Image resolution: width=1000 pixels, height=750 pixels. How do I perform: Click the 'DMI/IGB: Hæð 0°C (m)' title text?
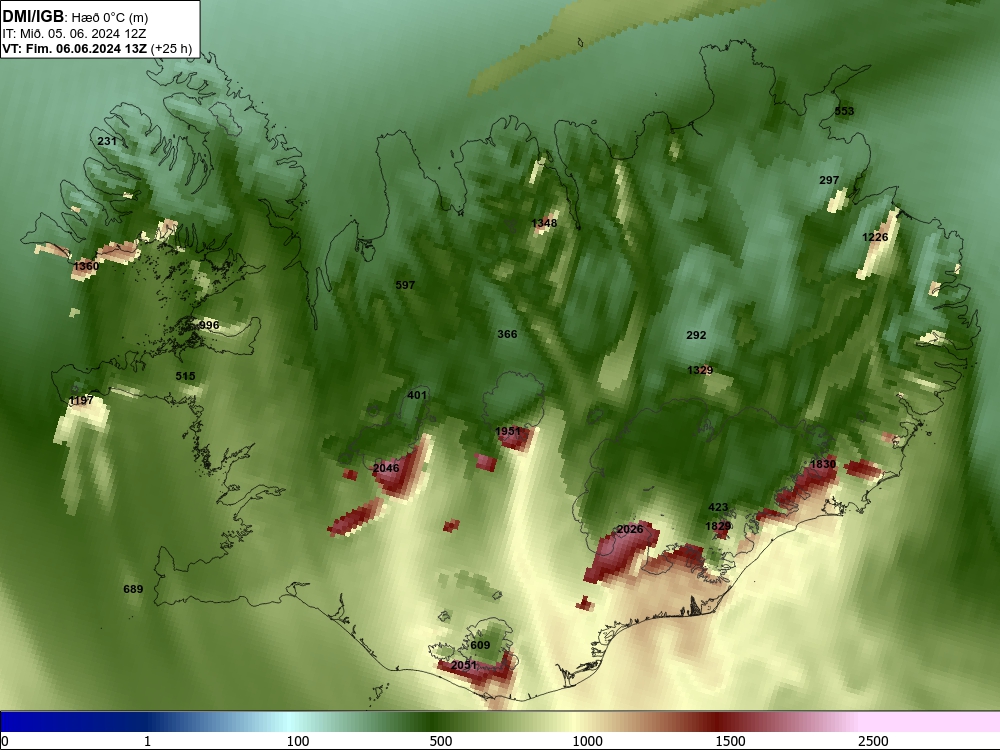point(75,17)
